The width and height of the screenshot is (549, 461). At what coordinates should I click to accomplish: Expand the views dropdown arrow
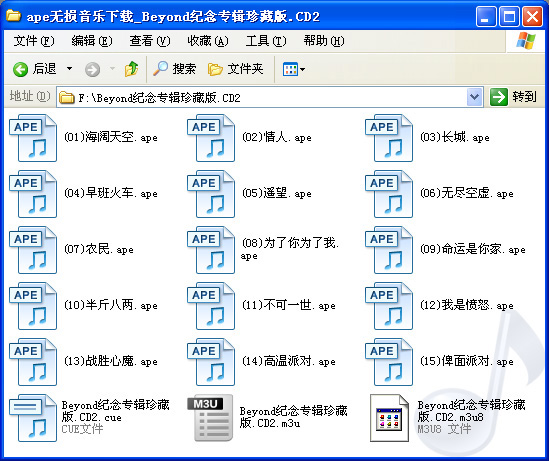303,69
